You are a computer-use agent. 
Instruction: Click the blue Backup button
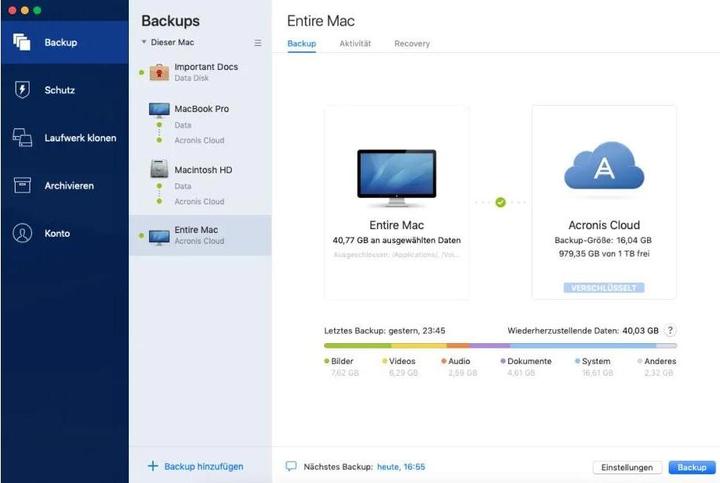[x=692, y=467]
